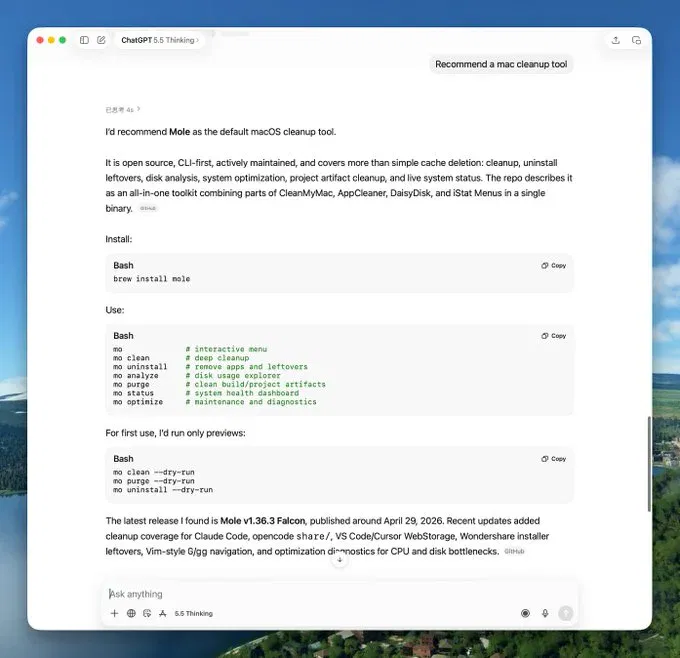Start a new chat with compose icon
This screenshot has width=680, height=658.
point(101,40)
